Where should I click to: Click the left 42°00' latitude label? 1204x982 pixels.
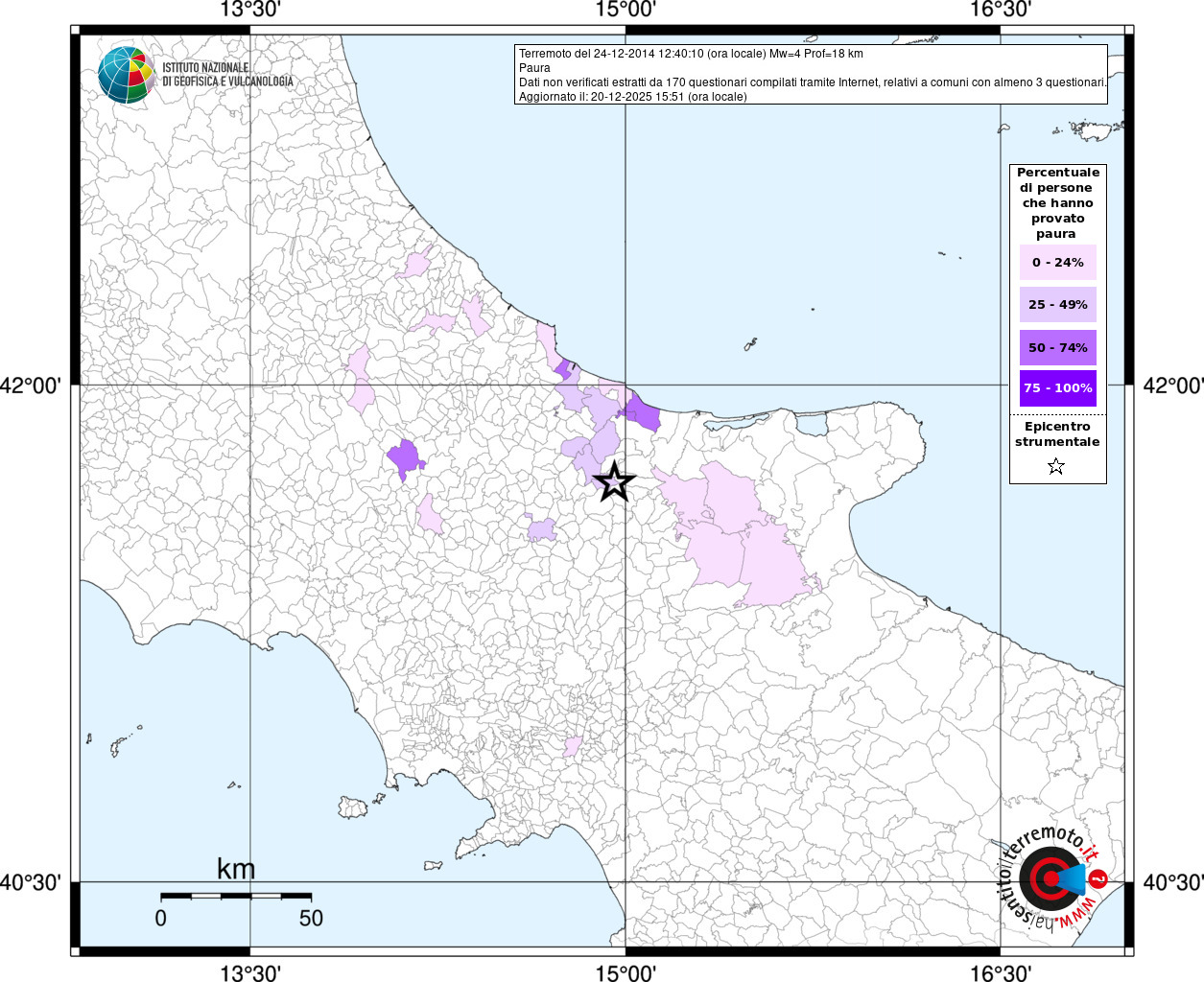click(32, 386)
